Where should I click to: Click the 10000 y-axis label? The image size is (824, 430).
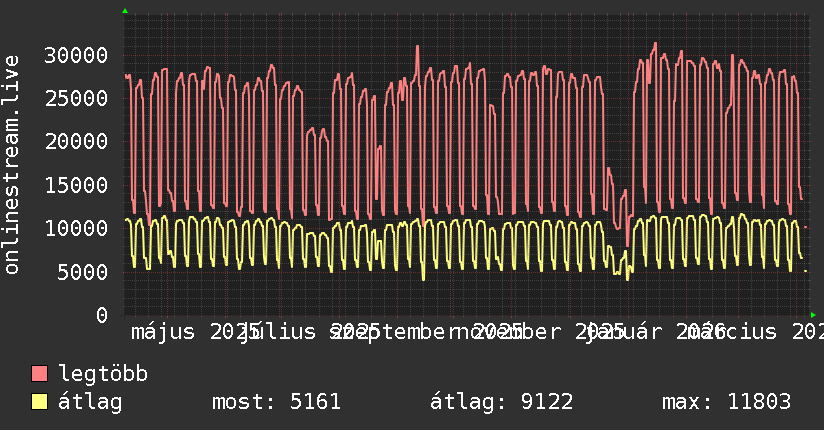(x=76, y=228)
